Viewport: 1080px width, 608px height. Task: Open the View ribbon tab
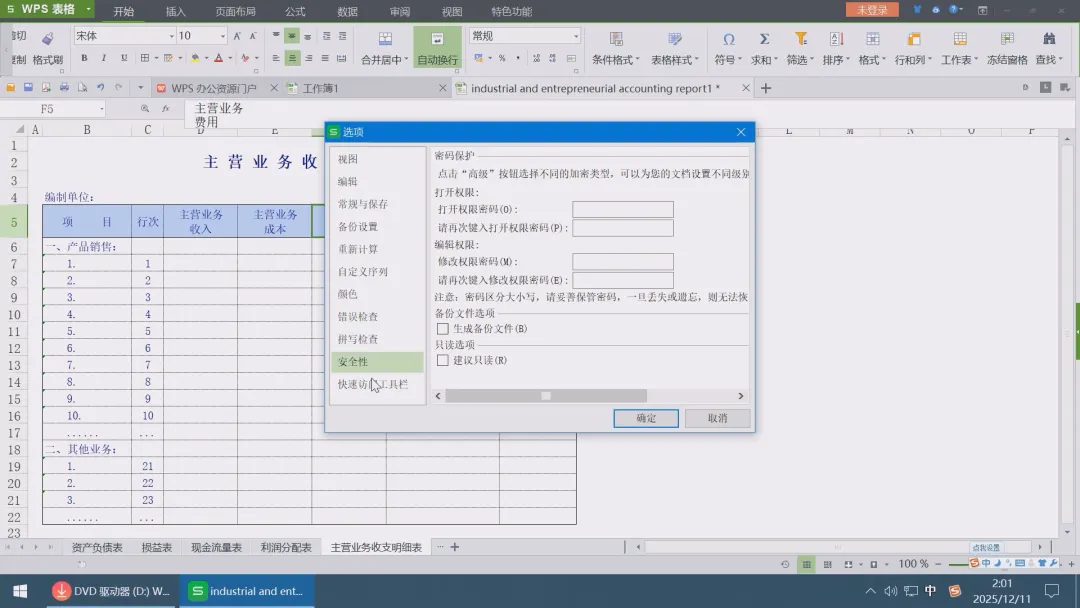(x=452, y=12)
